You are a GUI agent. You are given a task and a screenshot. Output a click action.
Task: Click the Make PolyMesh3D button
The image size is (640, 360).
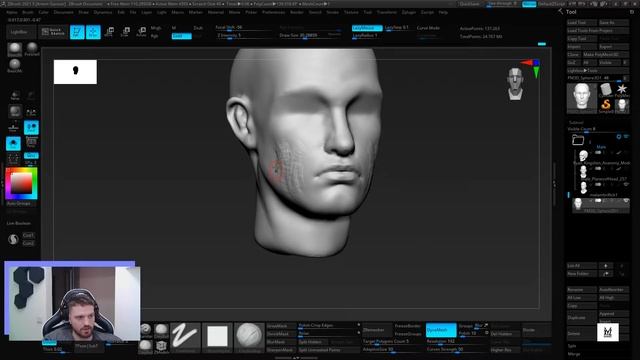[x=606, y=54]
